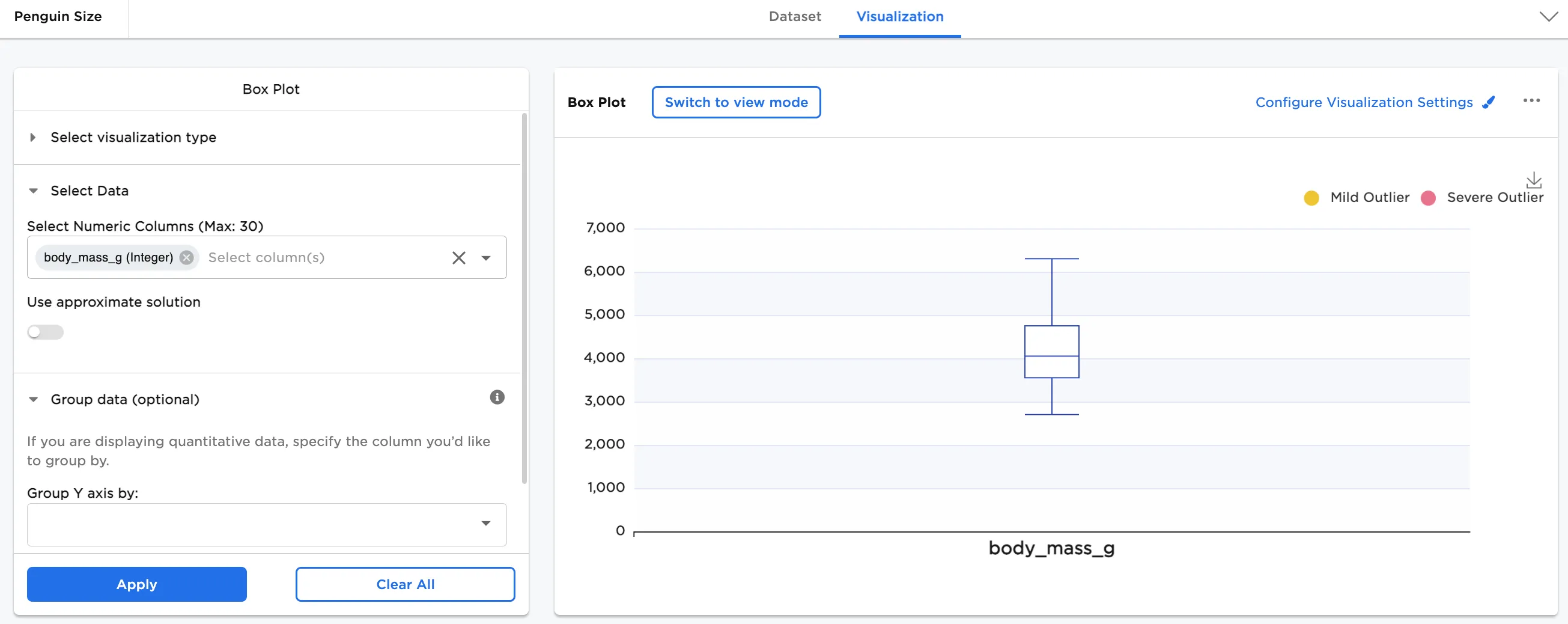Open Group Y axis by dropdown
This screenshot has height=624, width=1568.
(x=486, y=524)
